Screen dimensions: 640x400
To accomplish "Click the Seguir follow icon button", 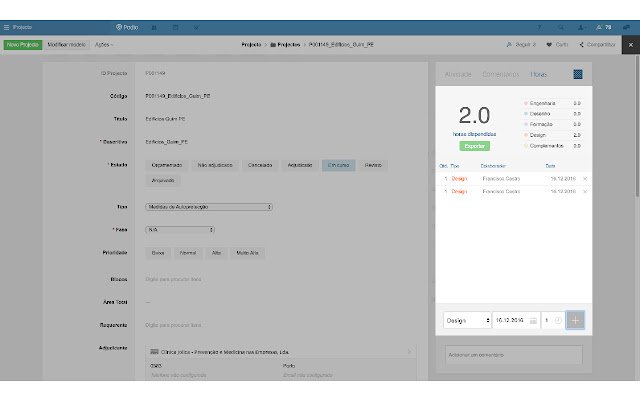I will 521,44.
